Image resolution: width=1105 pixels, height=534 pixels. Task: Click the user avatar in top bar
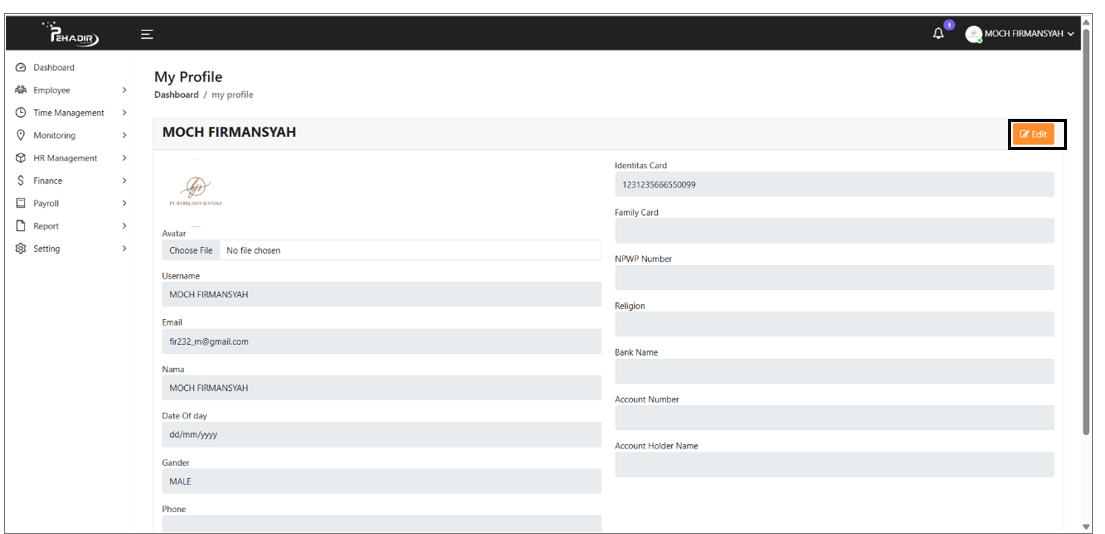(x=974, y=34)
